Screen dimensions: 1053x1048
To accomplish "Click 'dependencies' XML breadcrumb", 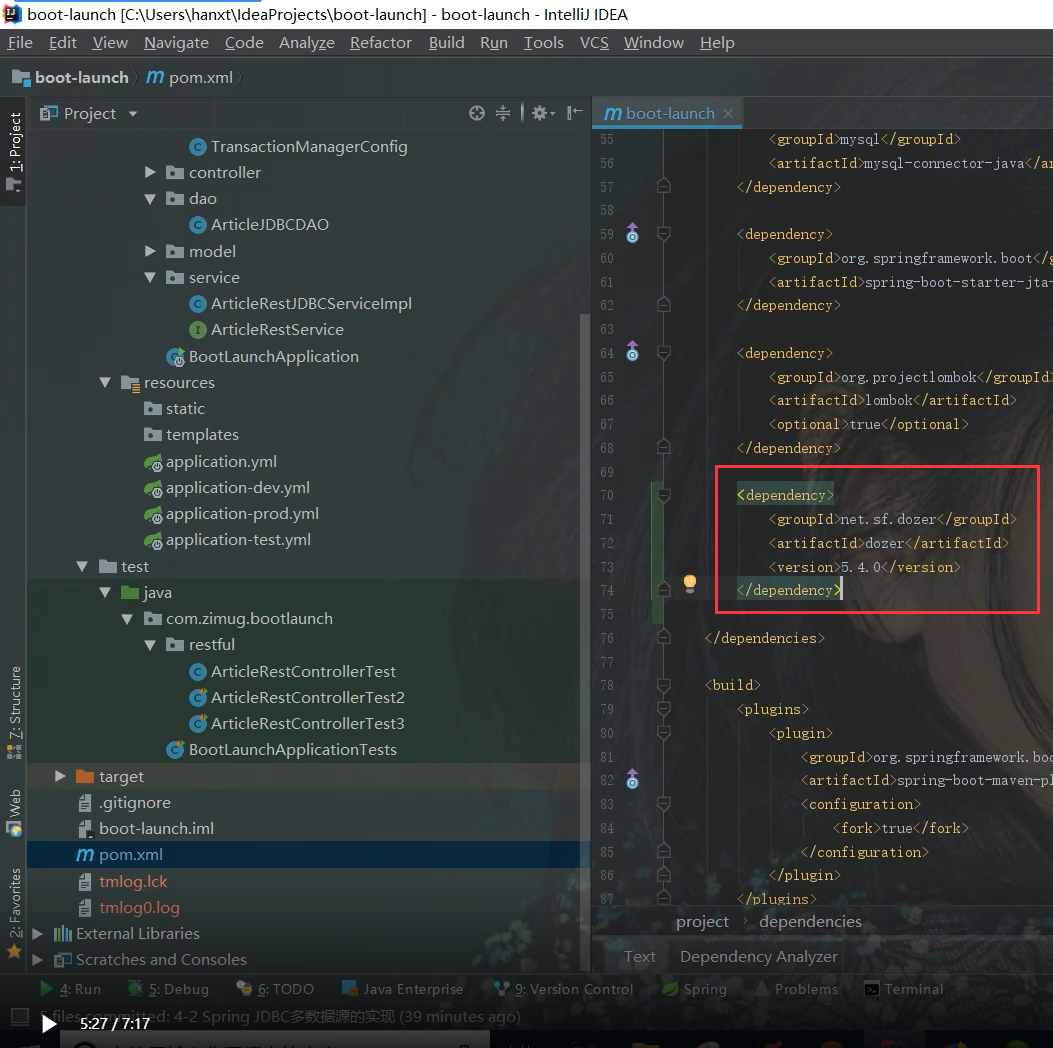I will [x=810, y=922].
